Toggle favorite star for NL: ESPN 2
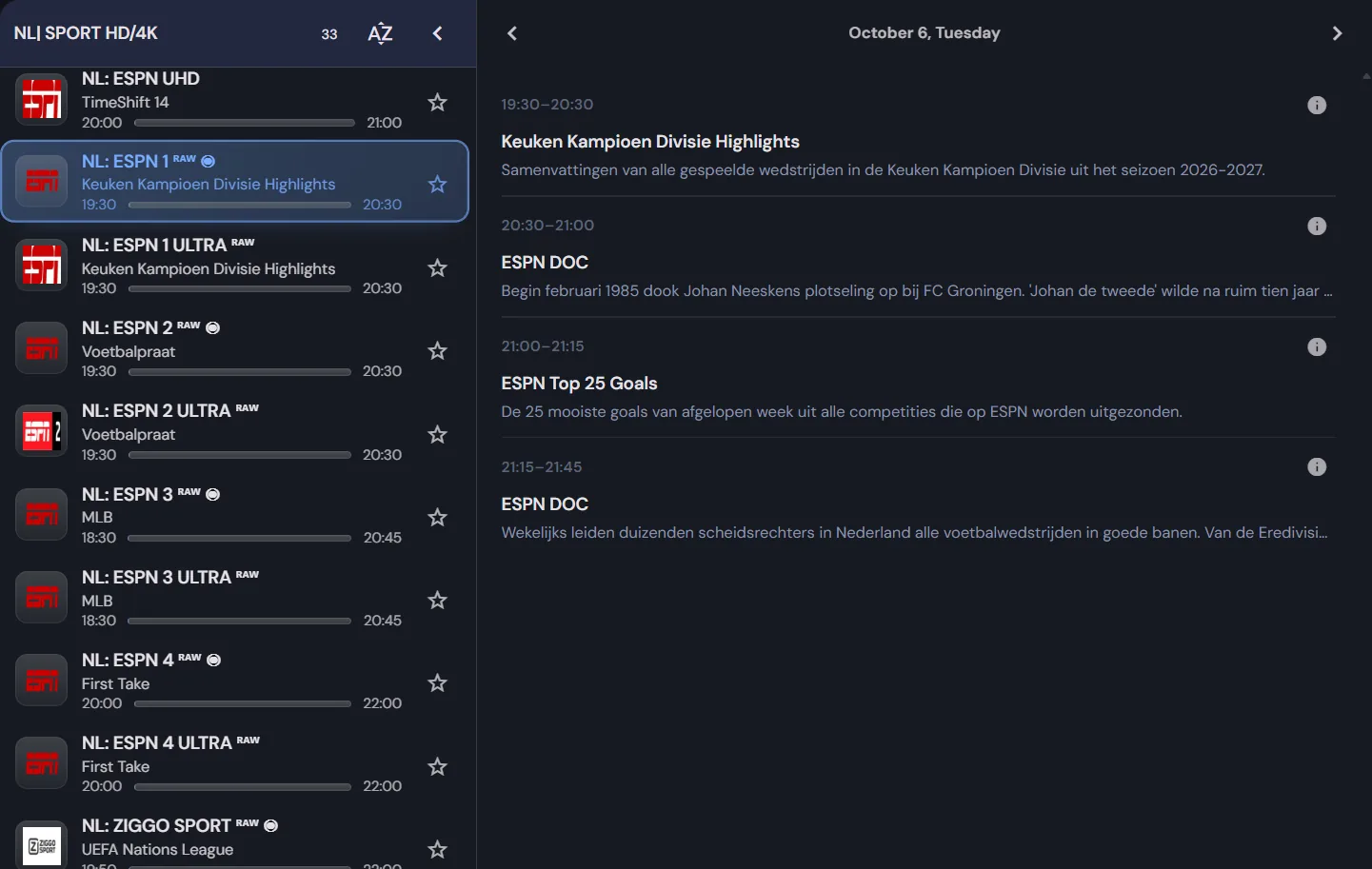Screen dimensions: 1372x869 click(437, 350)
